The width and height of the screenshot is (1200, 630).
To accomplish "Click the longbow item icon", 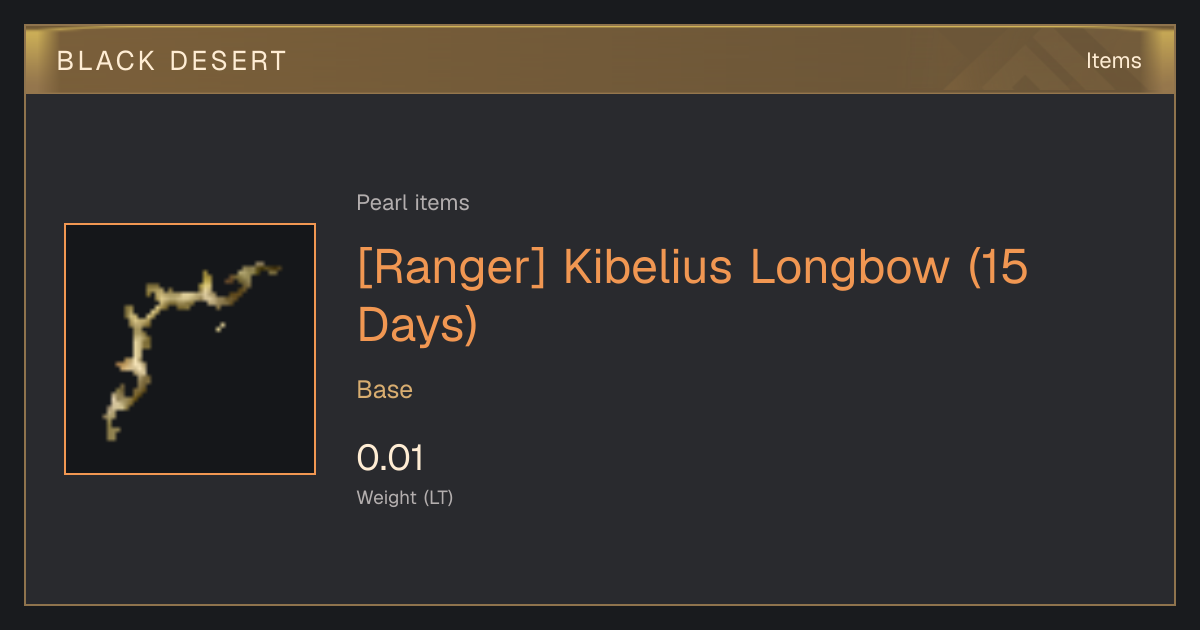I will tap(190, 349).
